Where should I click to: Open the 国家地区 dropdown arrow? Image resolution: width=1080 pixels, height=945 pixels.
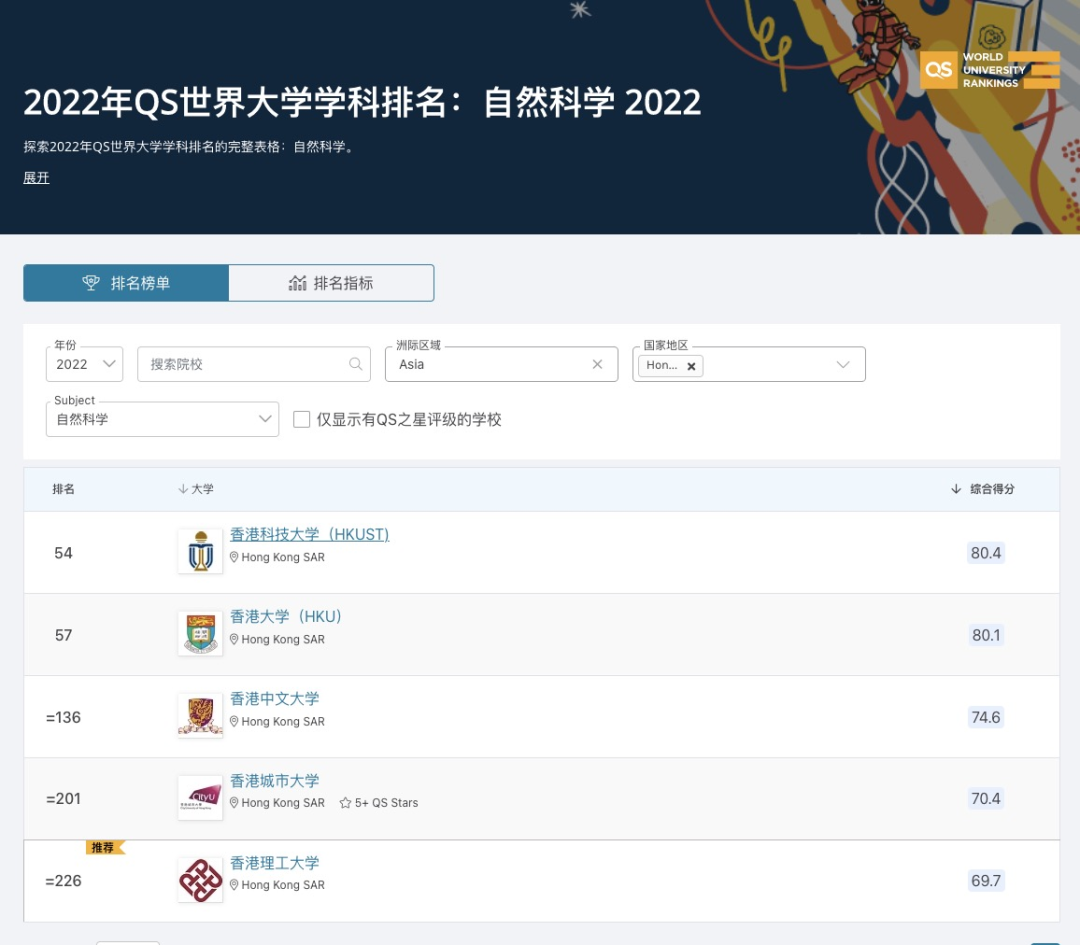843,364
